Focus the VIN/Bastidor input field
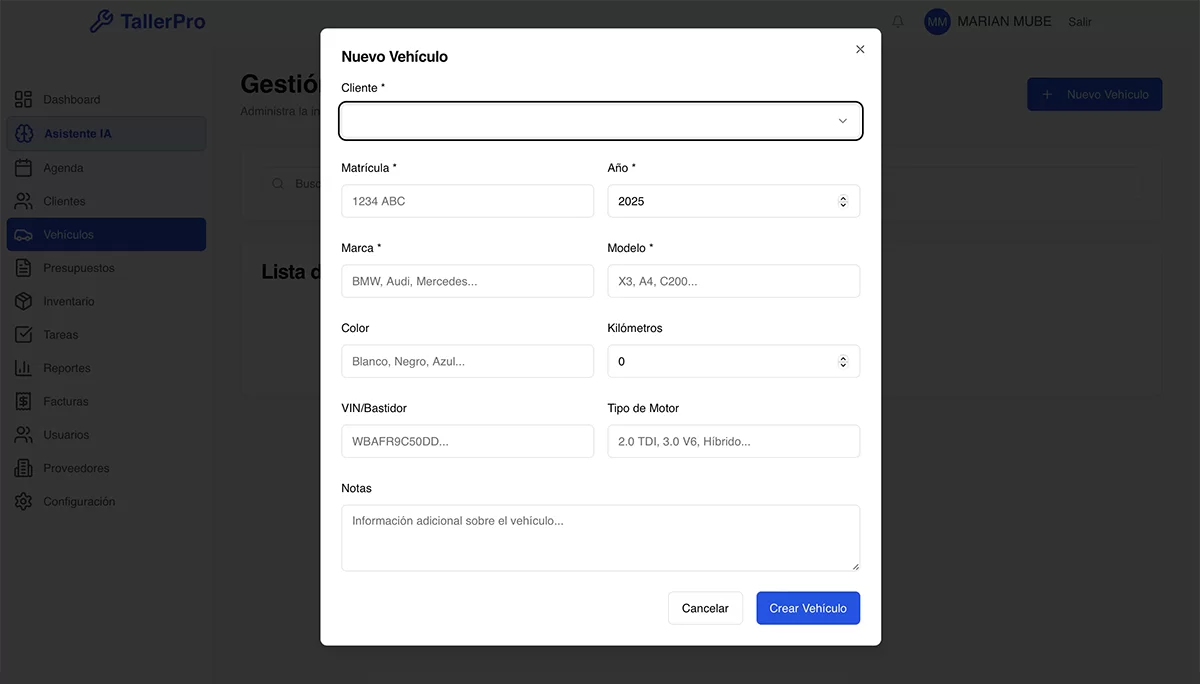The height and width of the screenshot is (684, 1200). click(x=467, y=441)
